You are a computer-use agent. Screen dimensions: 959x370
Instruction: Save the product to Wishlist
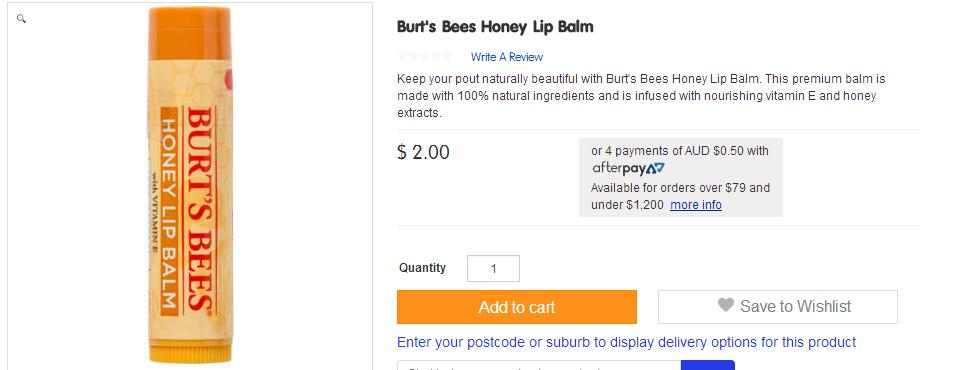pyautogui.click(x=778, y=307)
